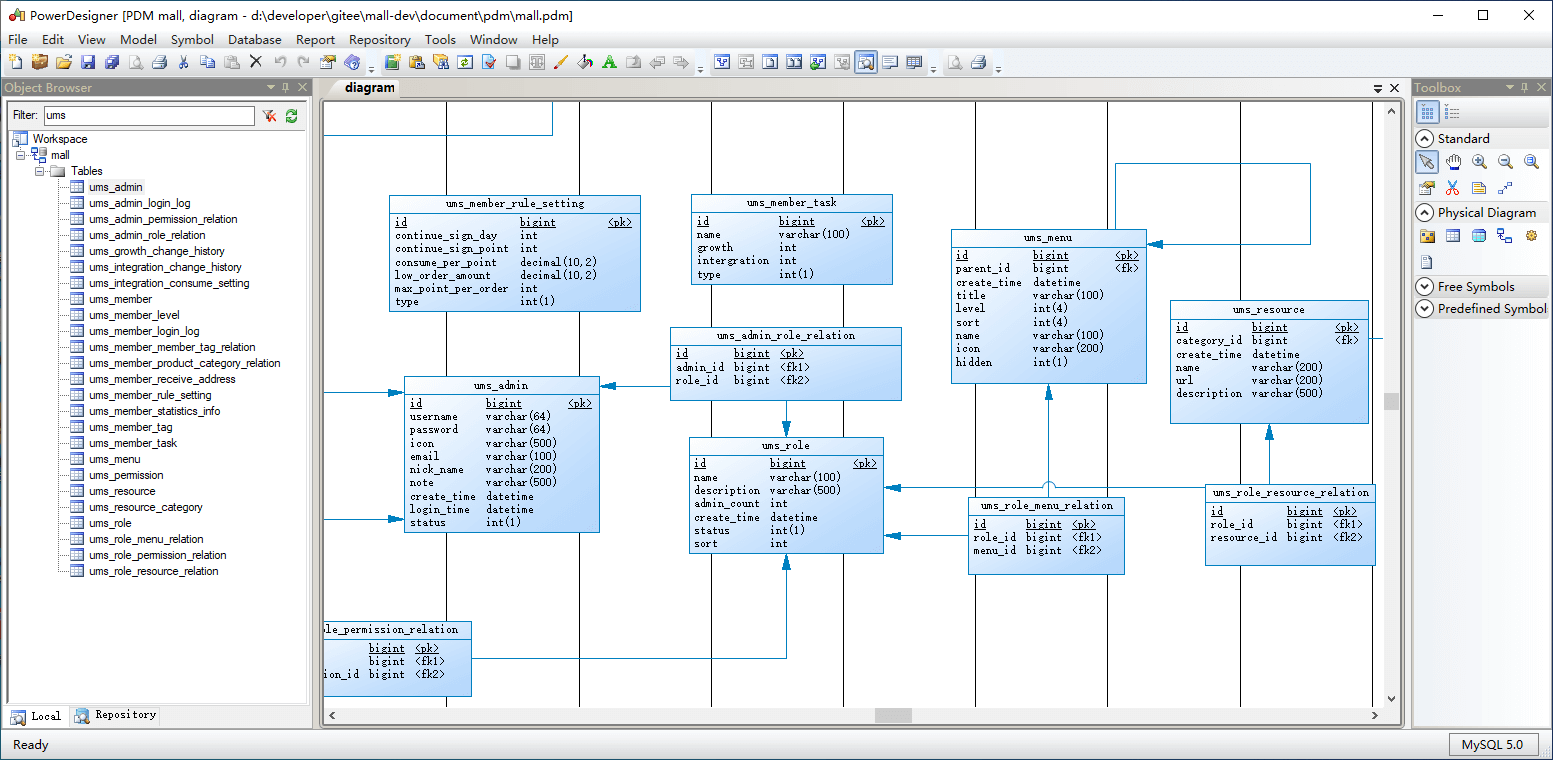Select the Grabber hand tool in Toolbox
Image resolution: width=1553 pixels, height=760 pixels.
click(x=1453, y=162)
